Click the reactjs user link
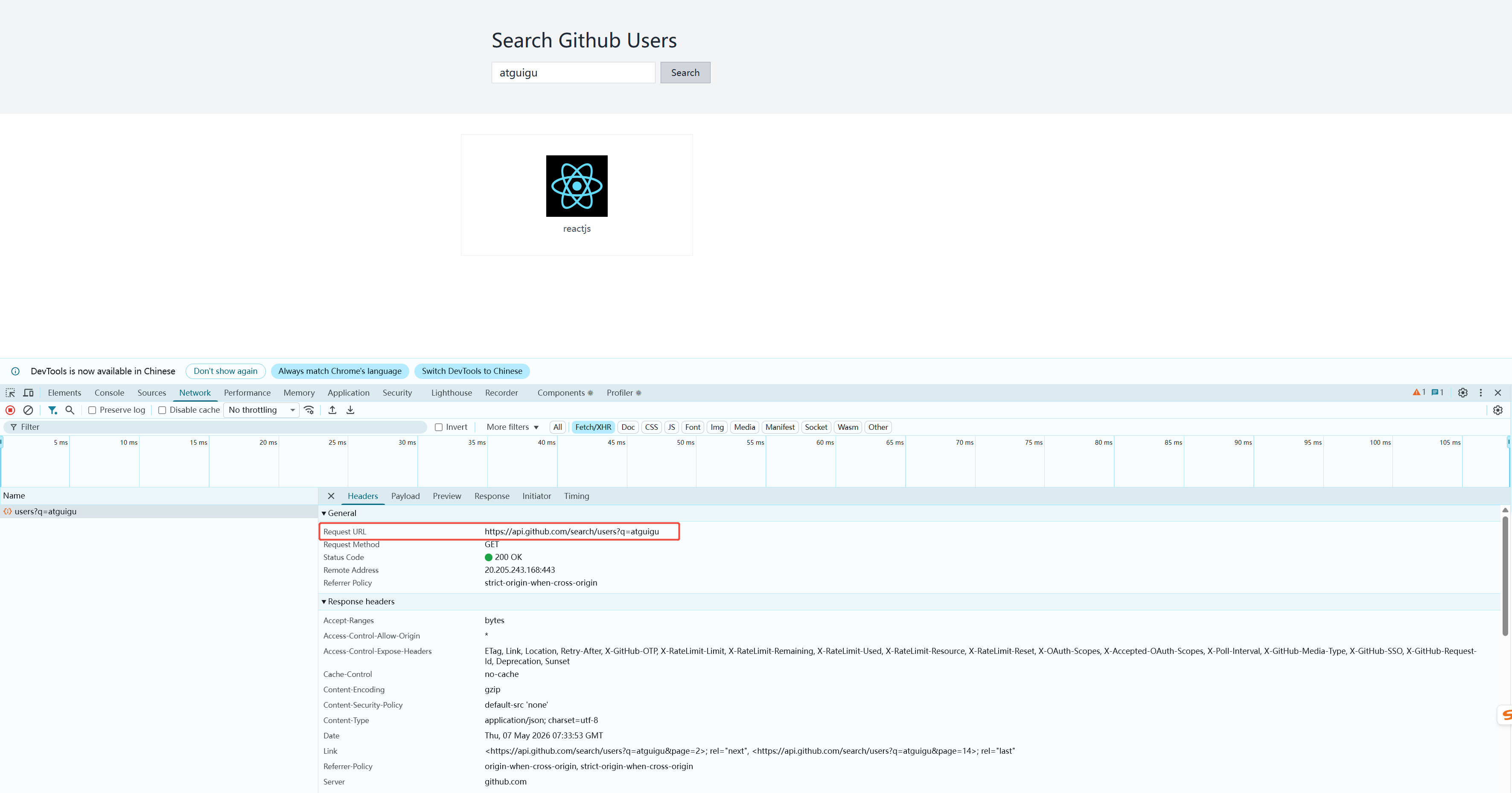Viewport: 1512px width, 793px height. (577, 229)
